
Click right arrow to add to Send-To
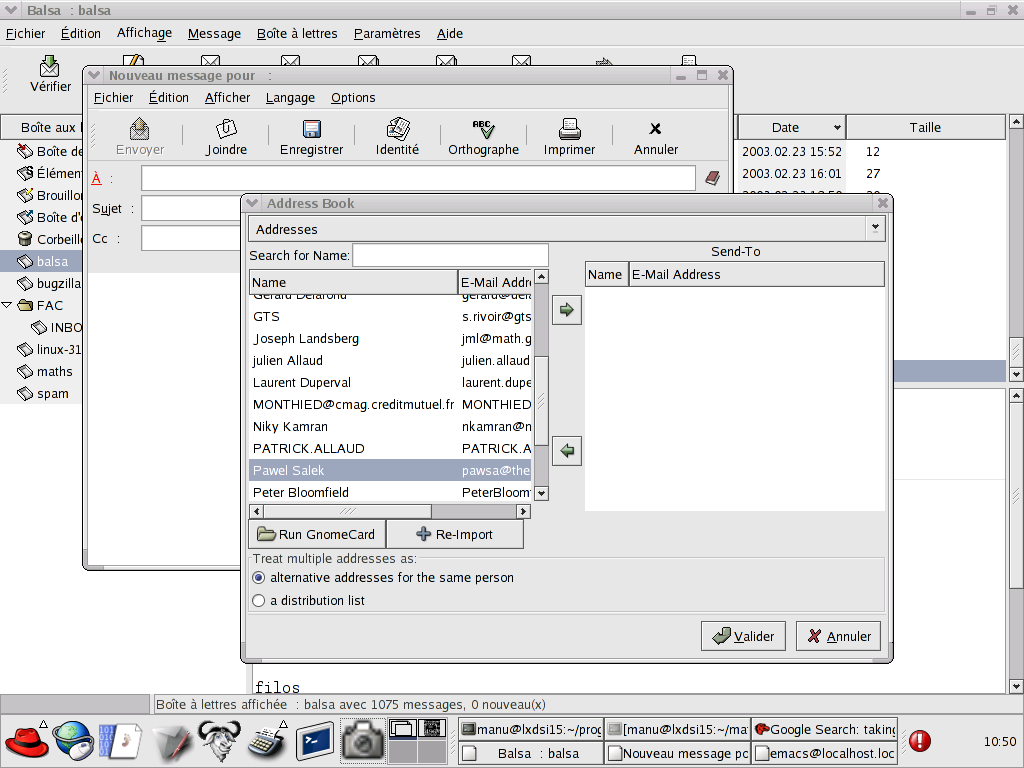coord(567,310)
